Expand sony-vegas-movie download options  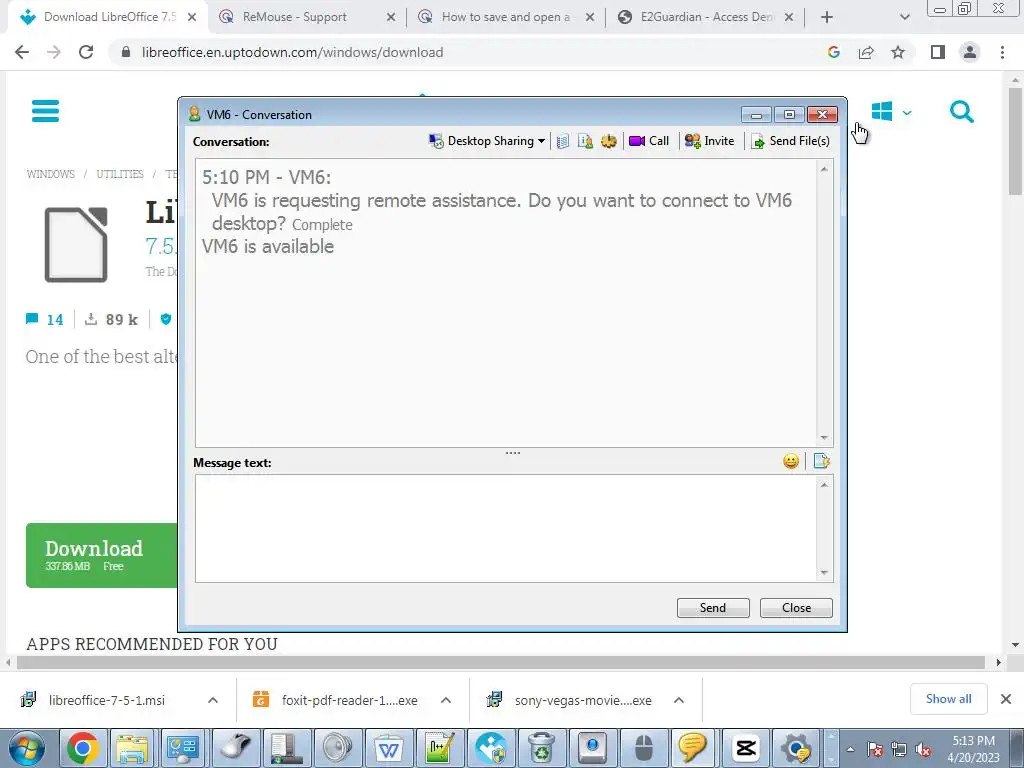click(x=679, y=700)
